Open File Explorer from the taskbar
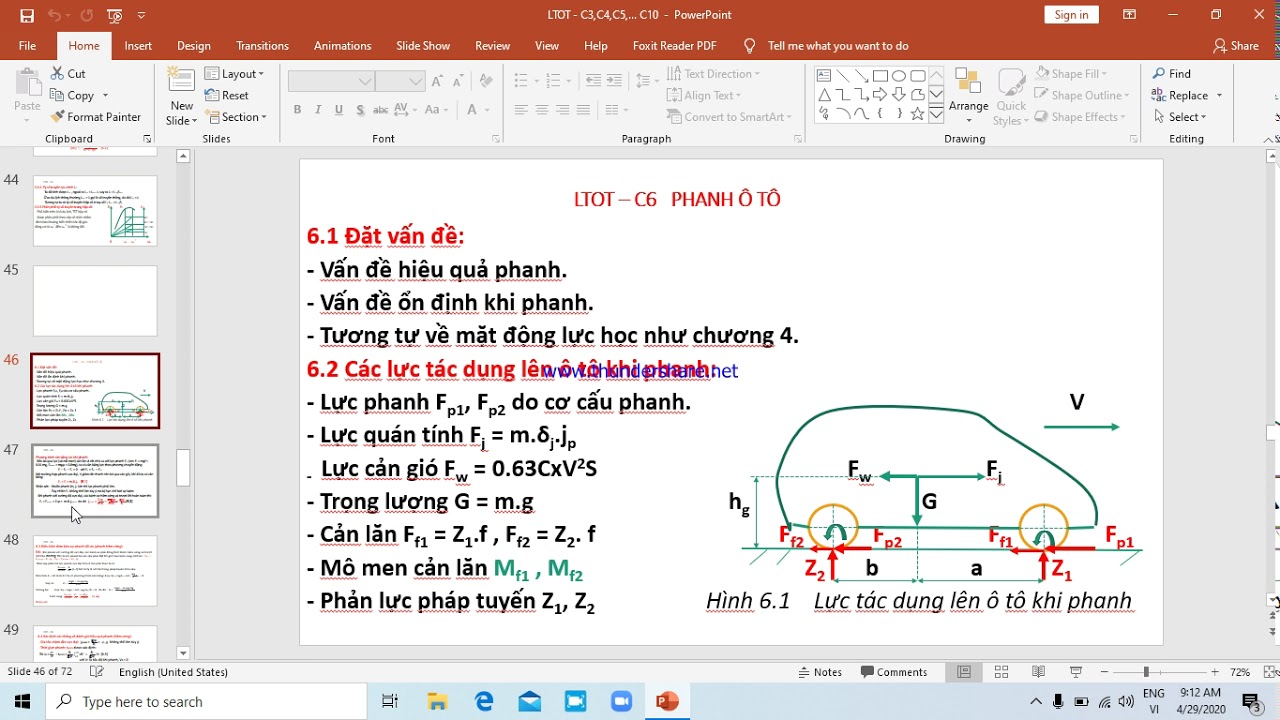The image size is (1280, 720). 436,702
